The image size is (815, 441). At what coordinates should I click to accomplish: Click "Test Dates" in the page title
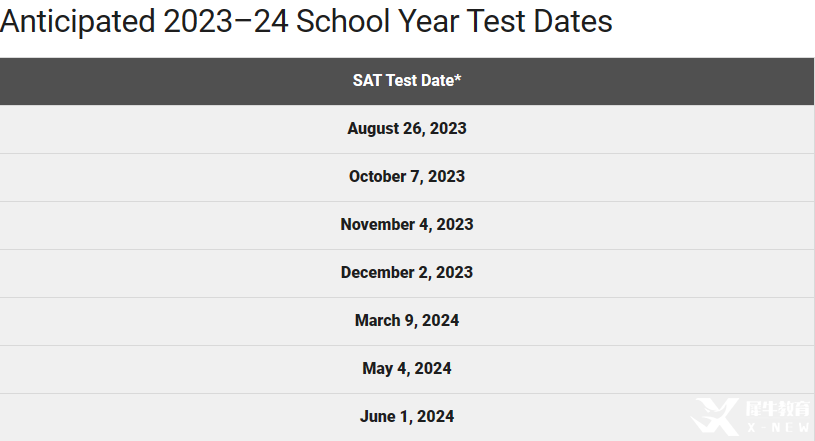[x=540, y=21]
